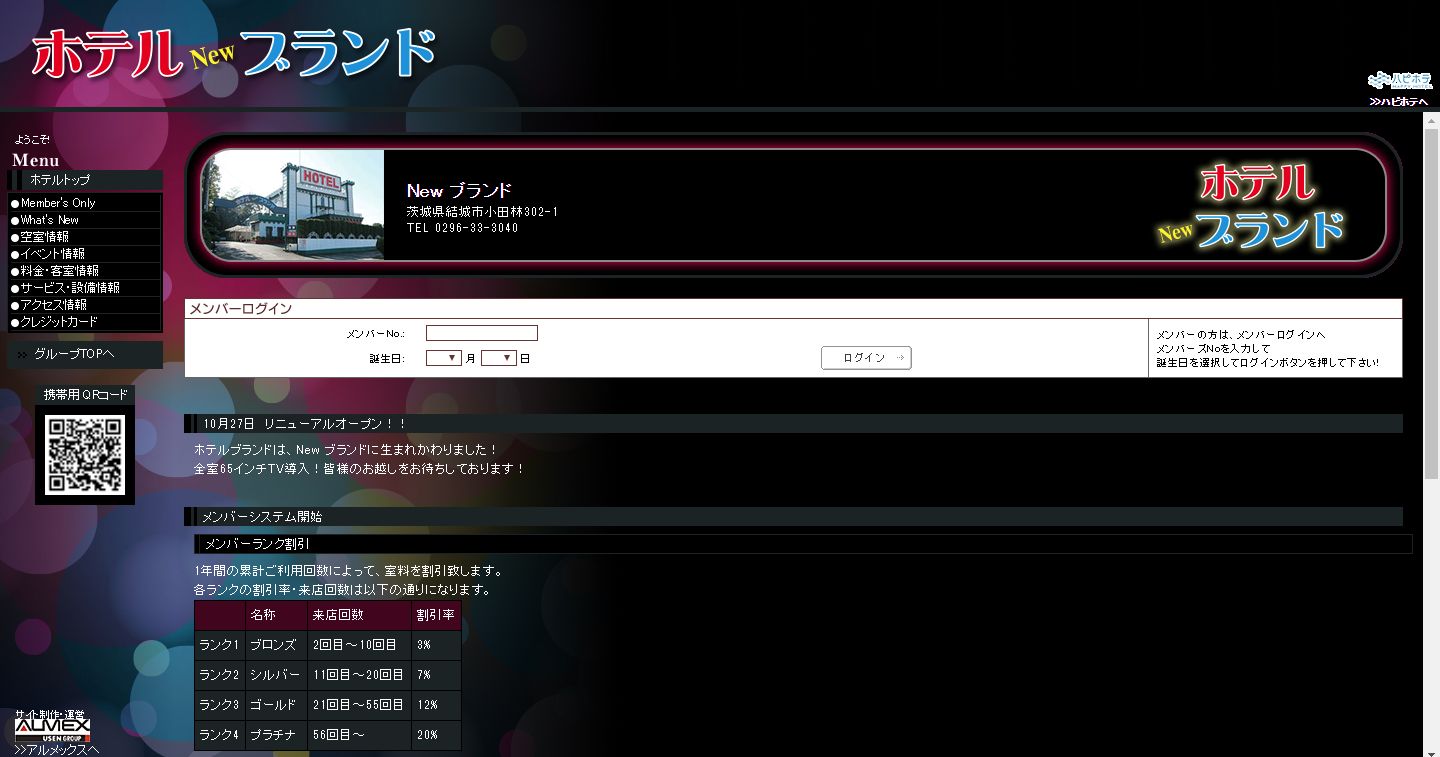Focus the メンバーNo. input field
The height and width of the screenshot is (757, 1440).
click(482, 333)
